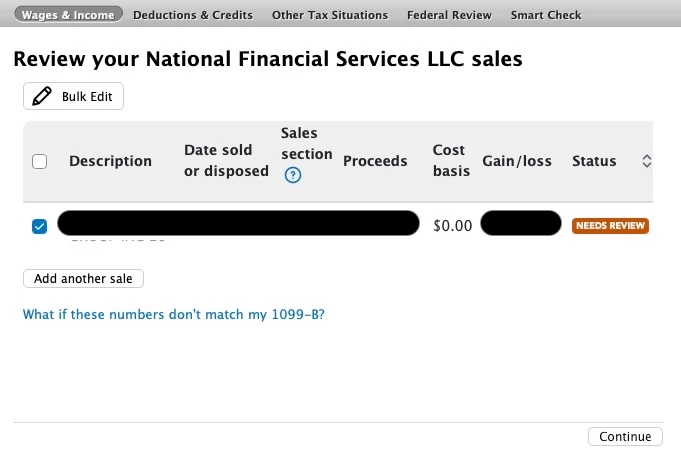Click the pencil icon in Bulk Edit
Viewport: 681px width, 462px height.
[42, 97]
